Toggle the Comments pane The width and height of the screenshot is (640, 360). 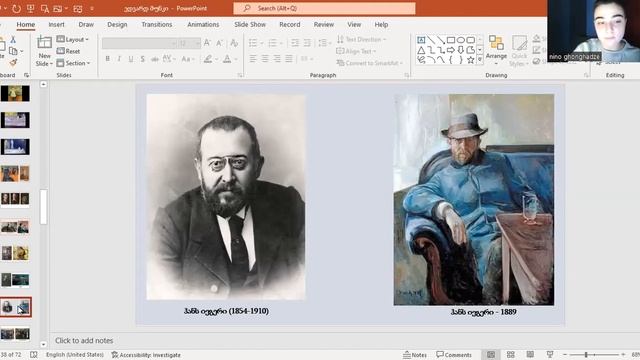coord(454,355)
